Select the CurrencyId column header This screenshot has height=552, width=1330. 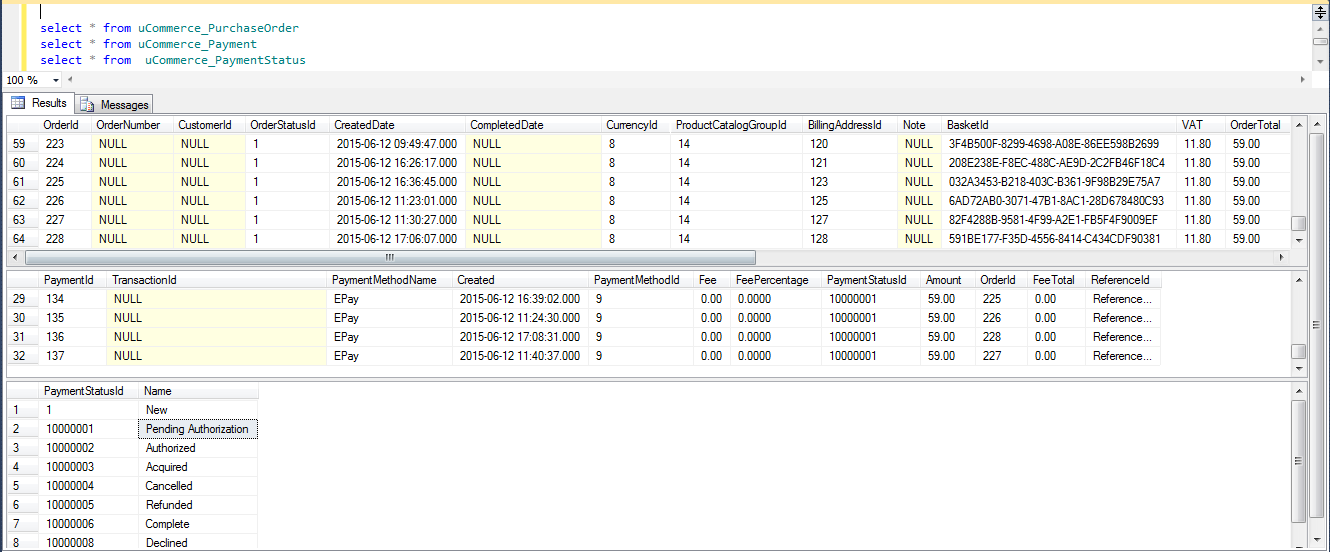coord(636,125)
